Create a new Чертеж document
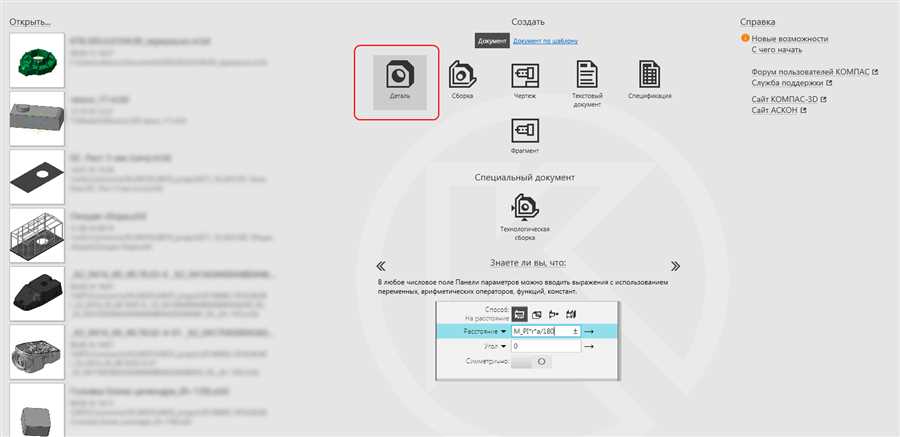The height and width of the screenshot is (437, 900). [525, 79]
